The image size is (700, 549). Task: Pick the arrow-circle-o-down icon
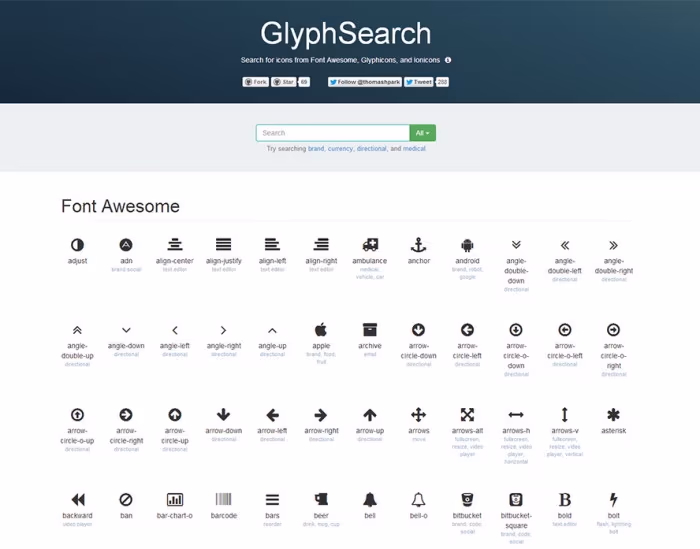click(x=516, y=330)
